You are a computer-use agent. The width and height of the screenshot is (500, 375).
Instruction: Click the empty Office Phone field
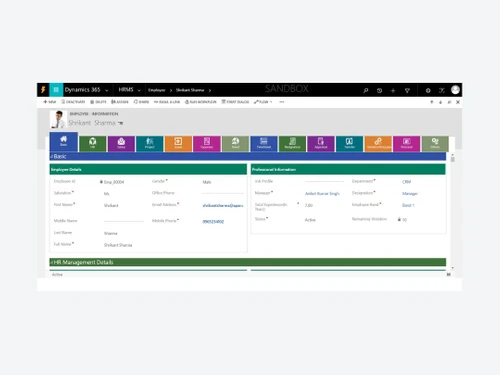coord(223,193)
